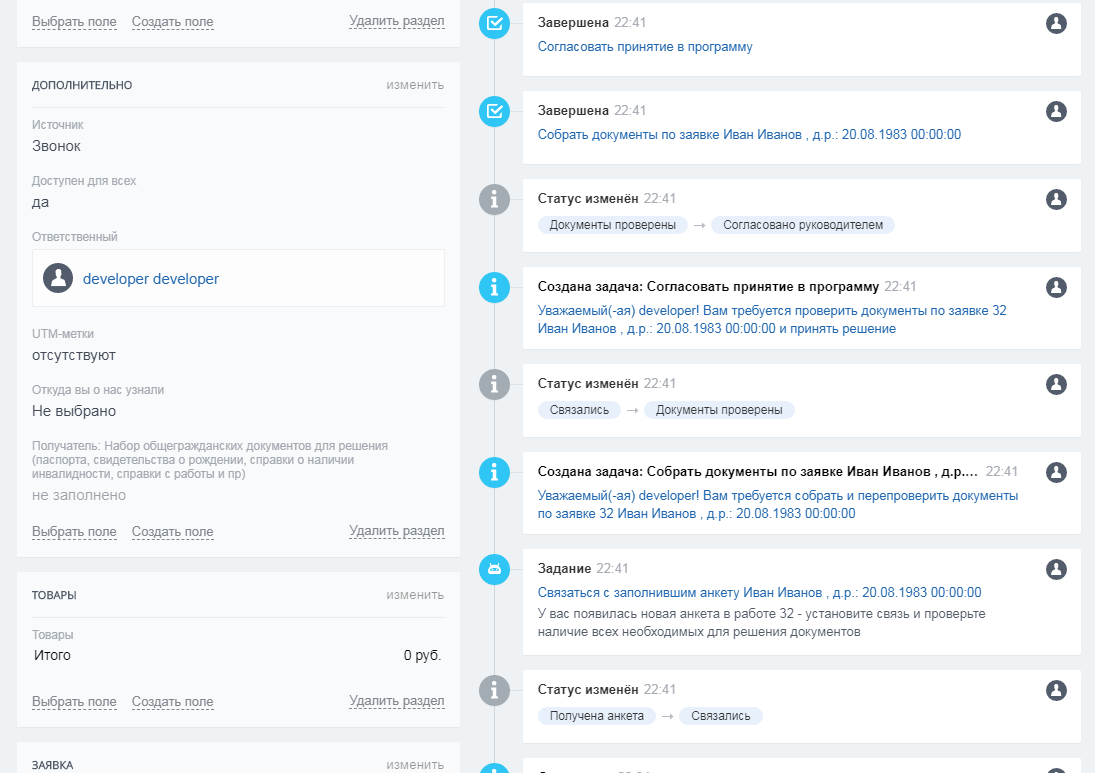
Task: Click the 'Согласовано руководителем' status badge
Action: click(802, 225)
